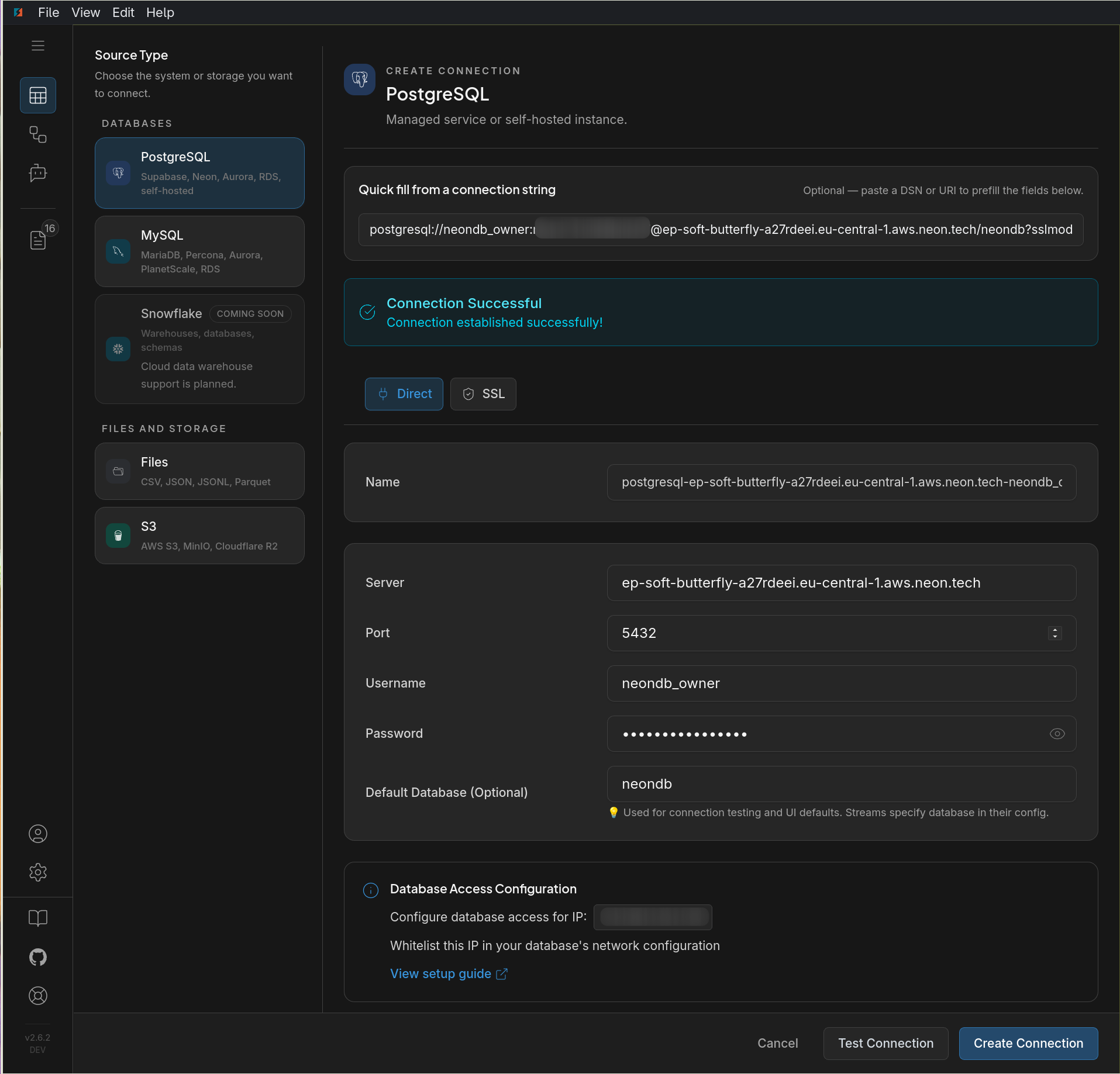Select the Files source type card
Viewport: 1120px width, 1074px height.
pyautogui.click(x=199, y=471)
